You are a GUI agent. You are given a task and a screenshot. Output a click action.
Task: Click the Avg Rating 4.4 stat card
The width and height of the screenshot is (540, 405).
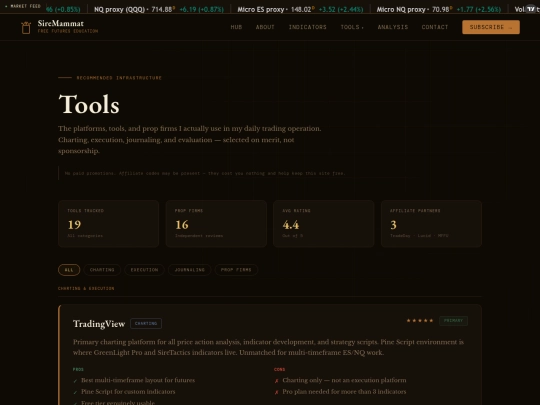point(324,224)
